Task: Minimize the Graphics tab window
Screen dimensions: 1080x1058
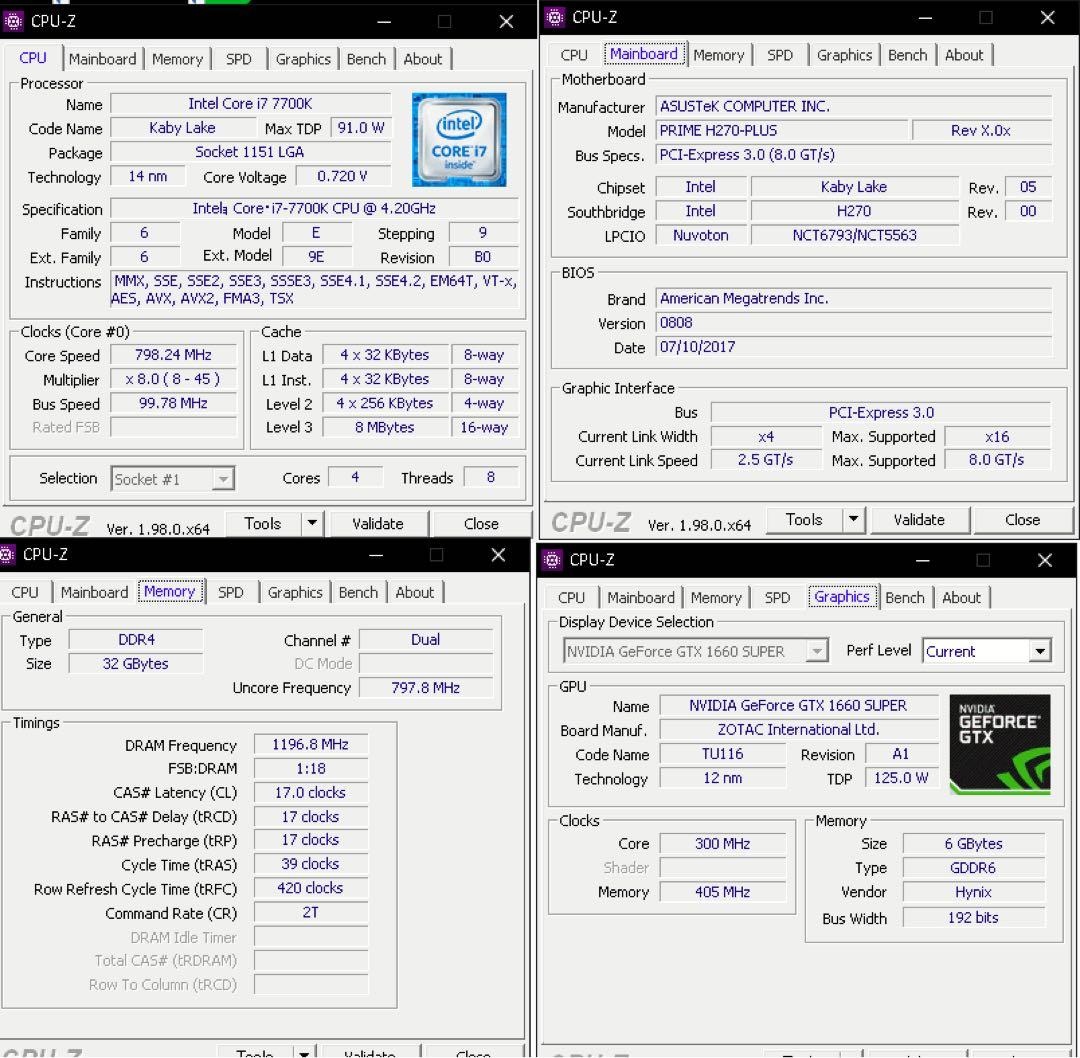Action: 922,561
